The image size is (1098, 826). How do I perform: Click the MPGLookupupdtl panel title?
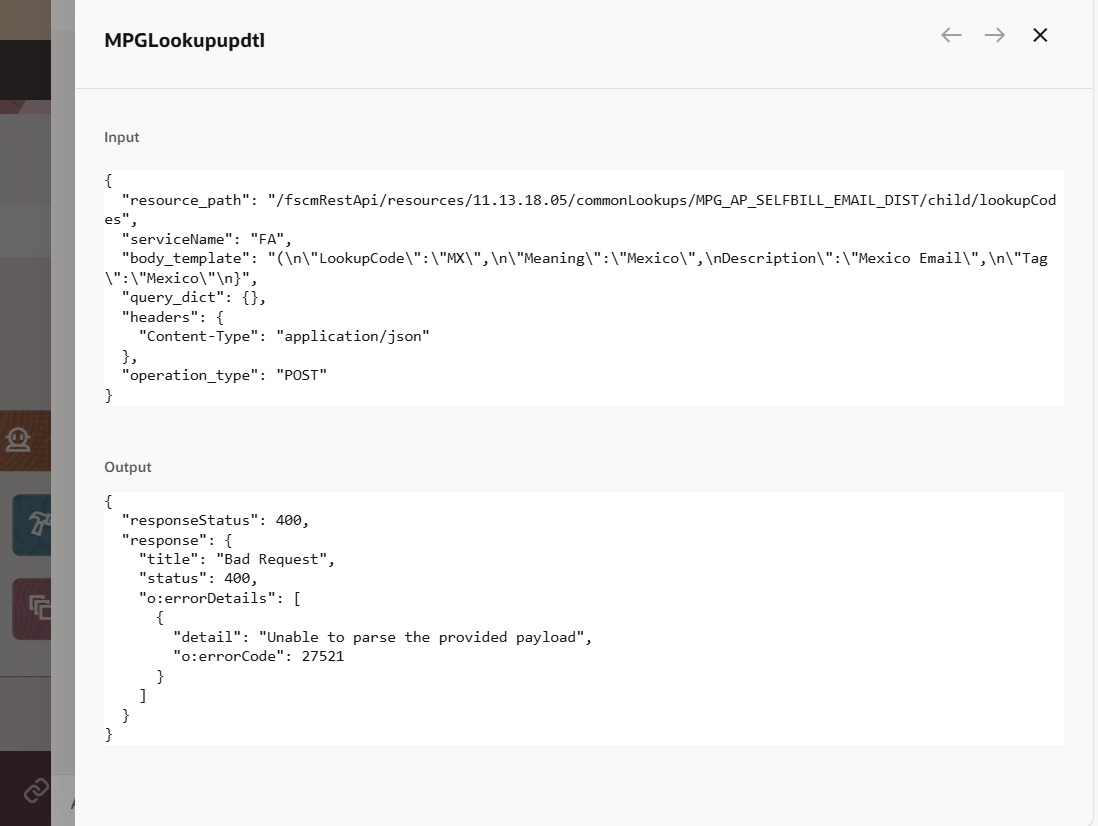click(184, 40)
